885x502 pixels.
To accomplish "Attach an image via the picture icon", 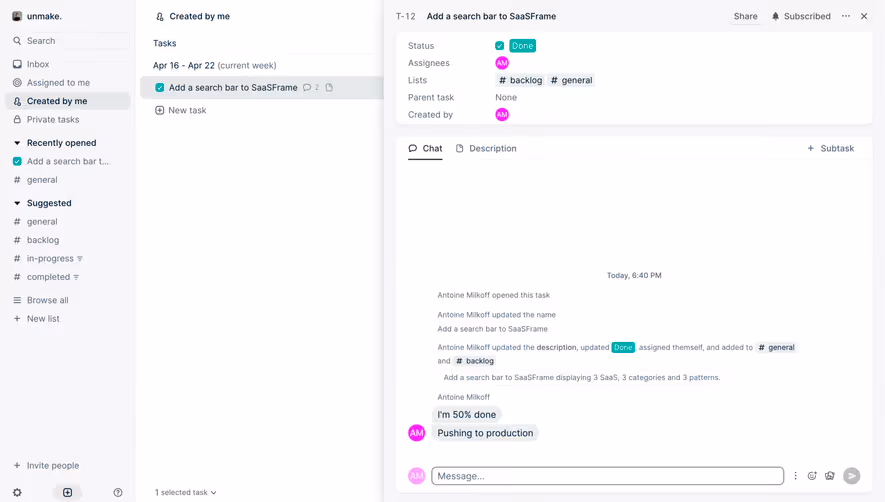I will (829, 476).
